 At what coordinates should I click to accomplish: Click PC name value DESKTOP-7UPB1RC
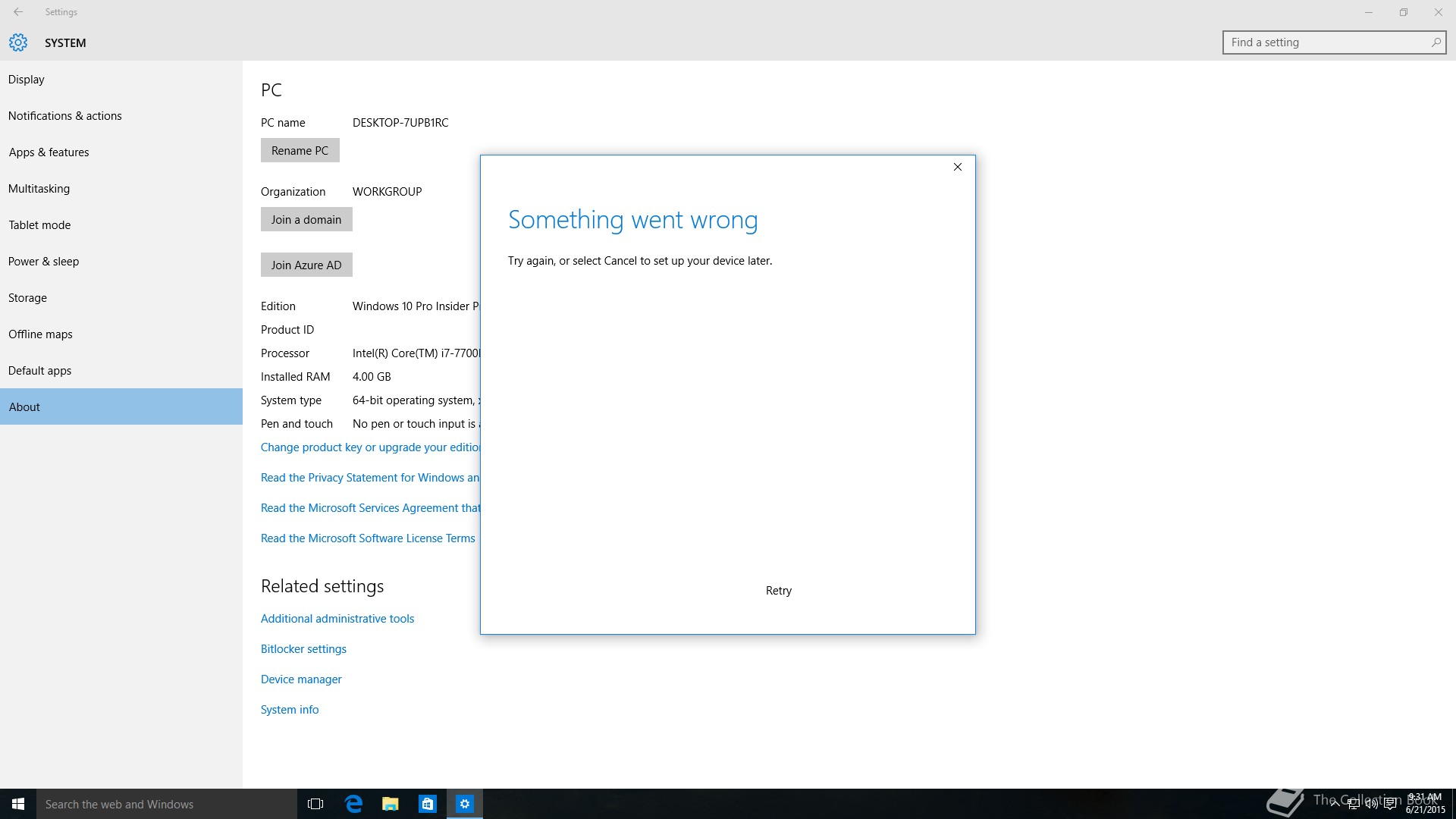point(400,123)
